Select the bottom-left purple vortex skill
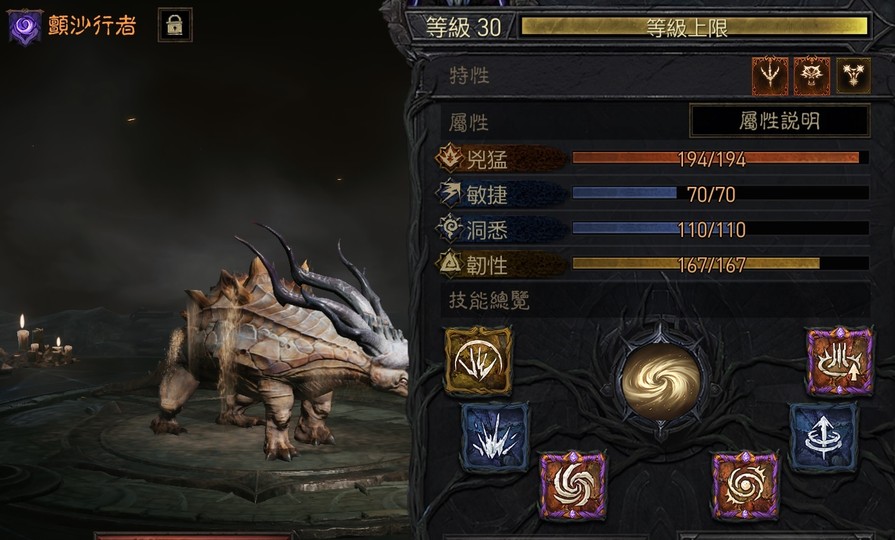 pos(573,486)
